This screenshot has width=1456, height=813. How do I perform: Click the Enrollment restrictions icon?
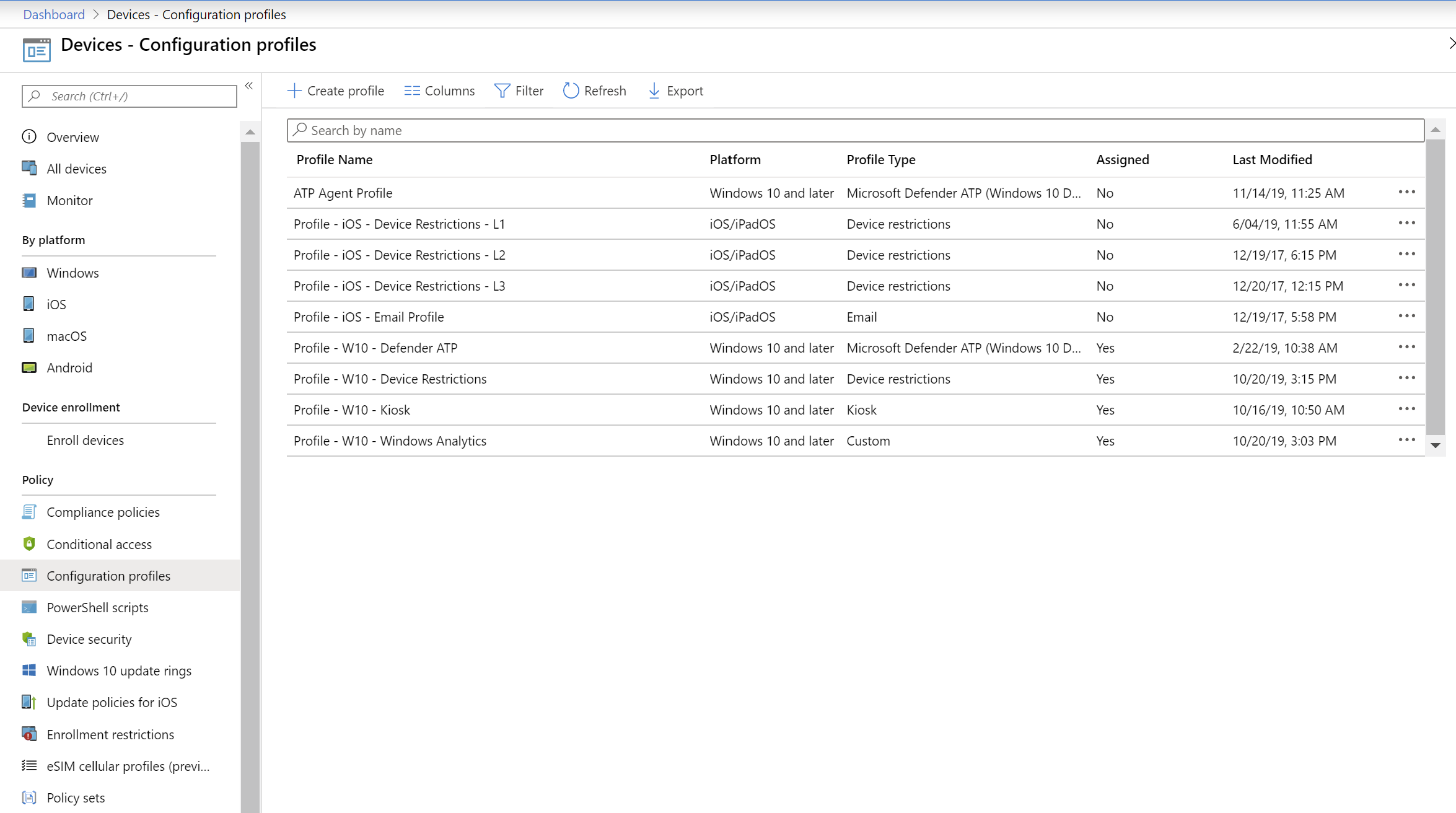tap(29, 734)
